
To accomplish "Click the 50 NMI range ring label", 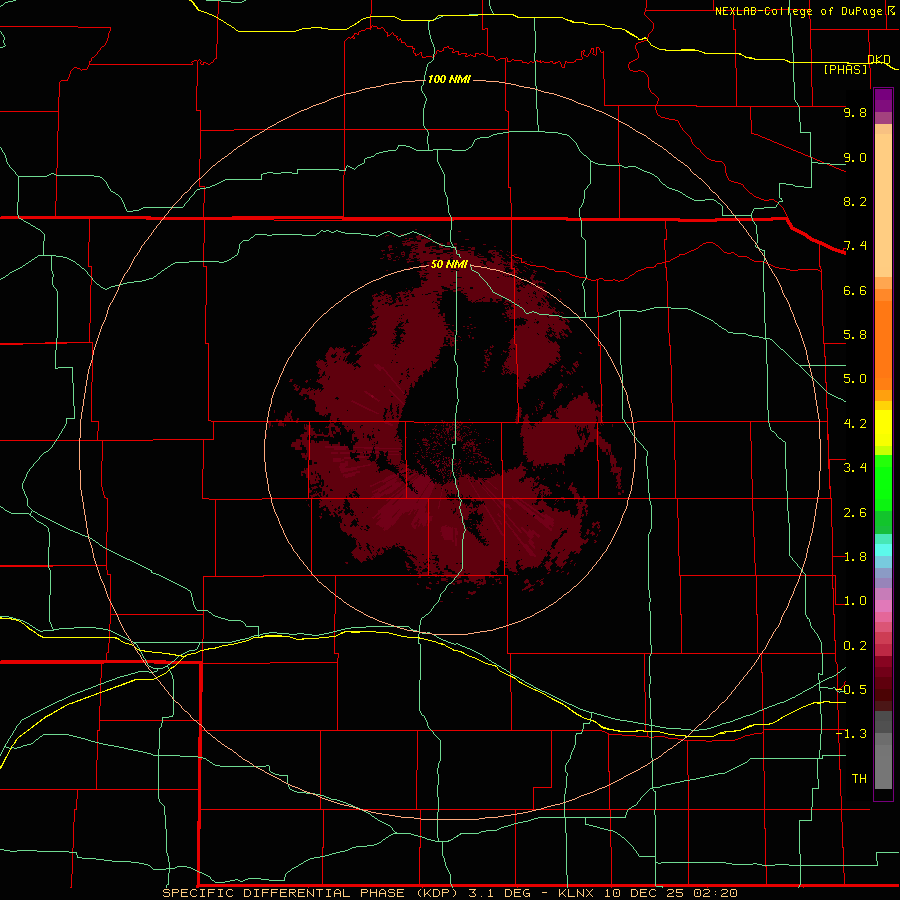I will [x=449, y=264].
